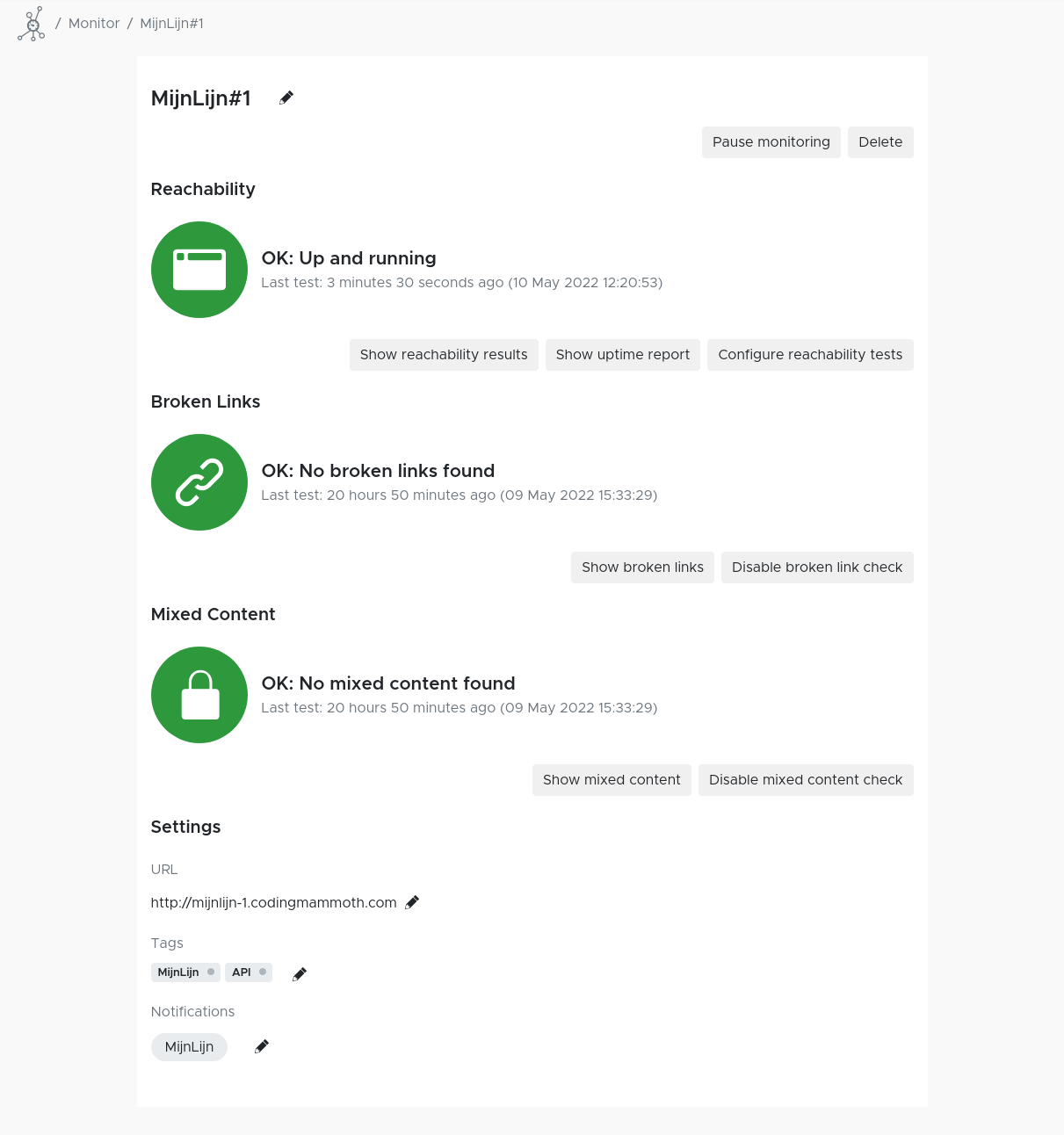The height and width of the screenshot is (1135, 1064).
Task: Edit tags using the pencil icon
Action: [300, 973]
